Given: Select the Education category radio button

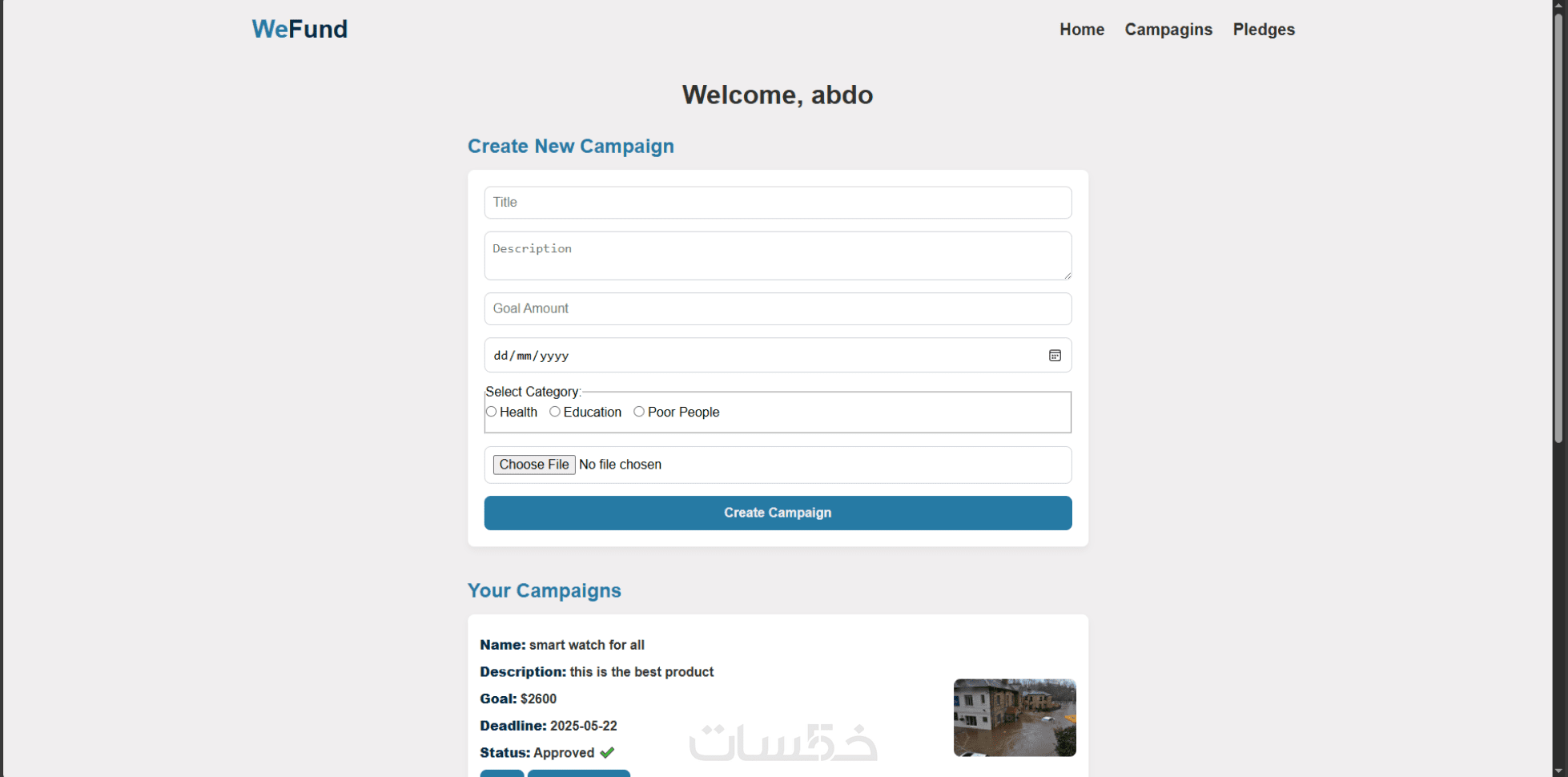Looking at the screenshot, I should [x=555, y=412].
